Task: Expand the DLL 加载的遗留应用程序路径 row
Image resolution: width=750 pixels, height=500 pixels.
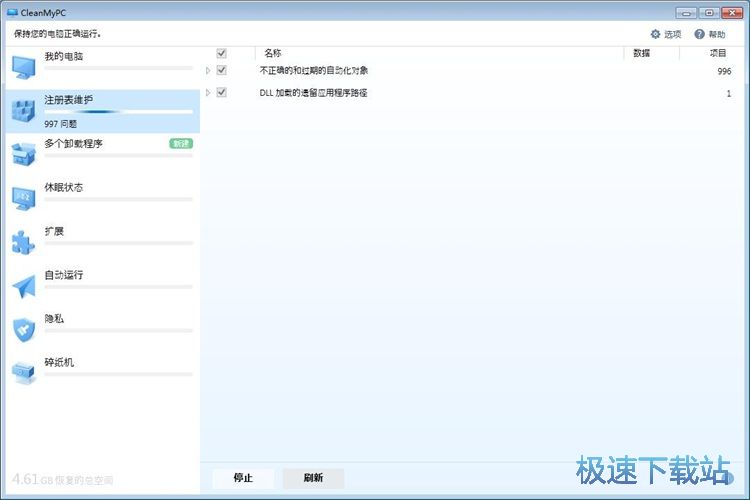Action: coord(208,92)
